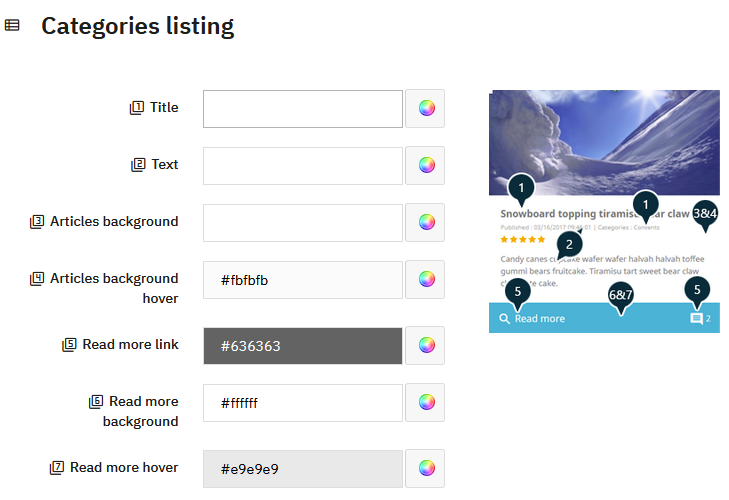Click the 3&4 marker on preview
729x500 pixels.
pyautogui.click(x=705, y=214)
